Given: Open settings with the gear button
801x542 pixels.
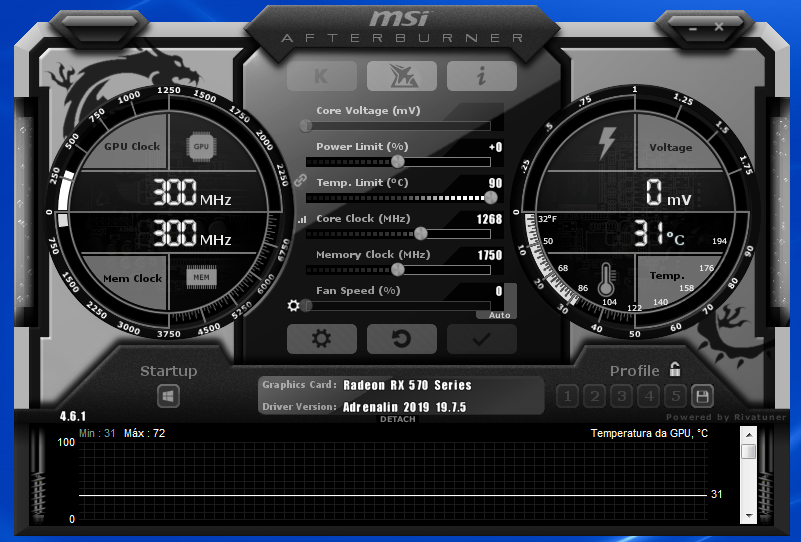Looking at the screenshot, I should pyautogui.click(x=322, y=339).
